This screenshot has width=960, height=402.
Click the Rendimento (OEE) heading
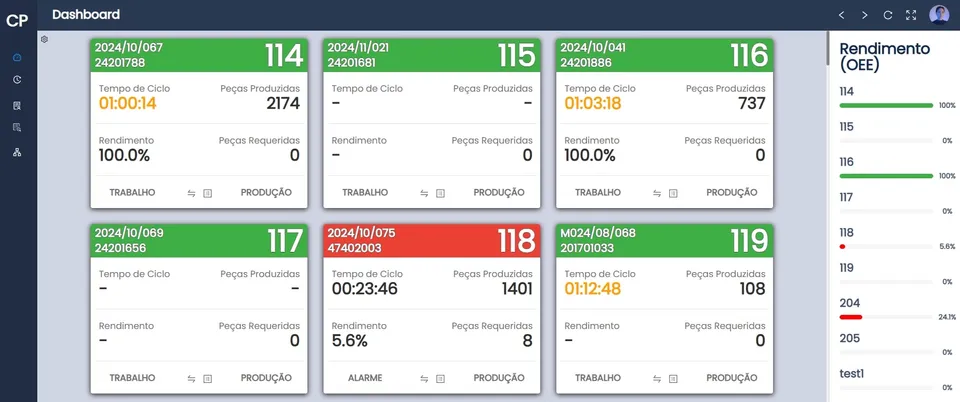[885, 57]
